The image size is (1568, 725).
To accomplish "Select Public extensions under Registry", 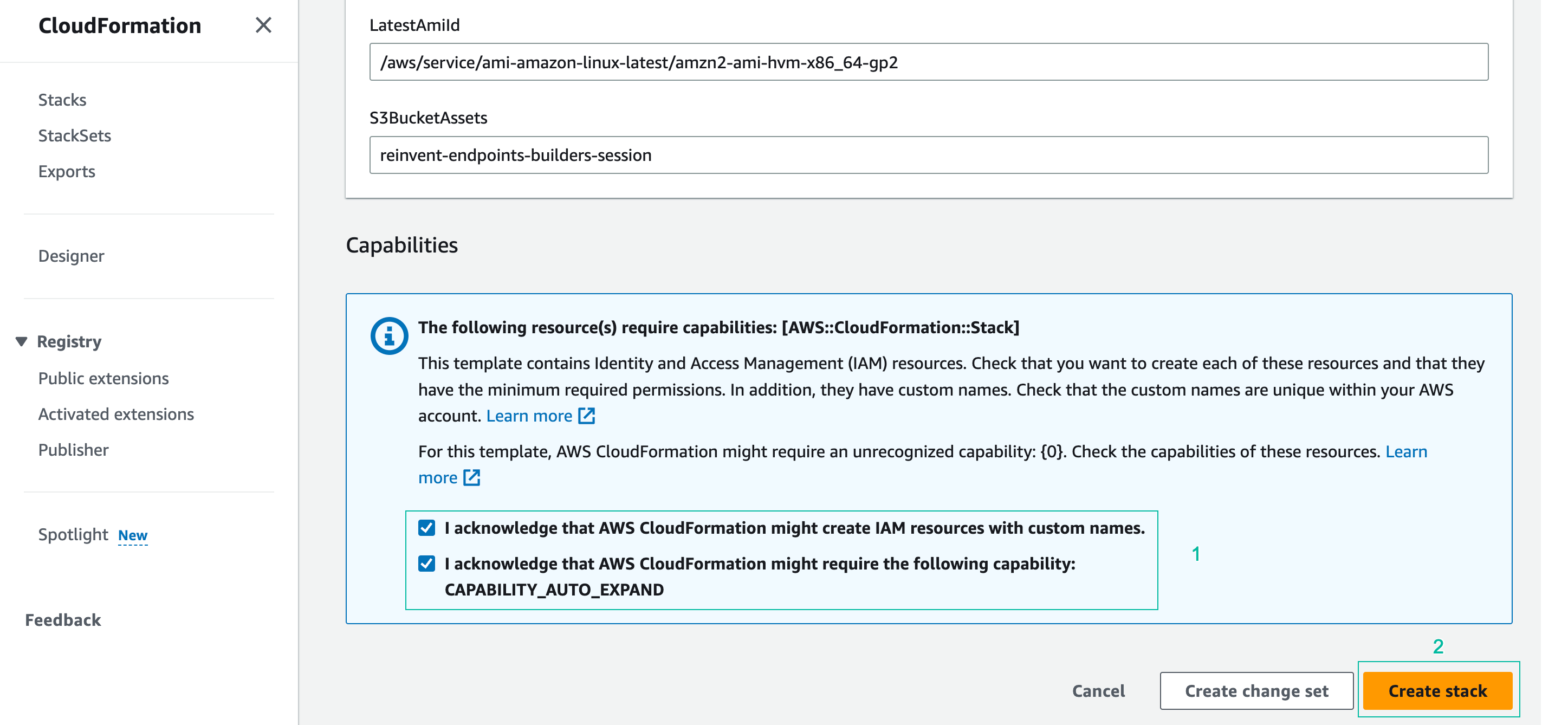I will pyautogui.click(x=103, y=379).
